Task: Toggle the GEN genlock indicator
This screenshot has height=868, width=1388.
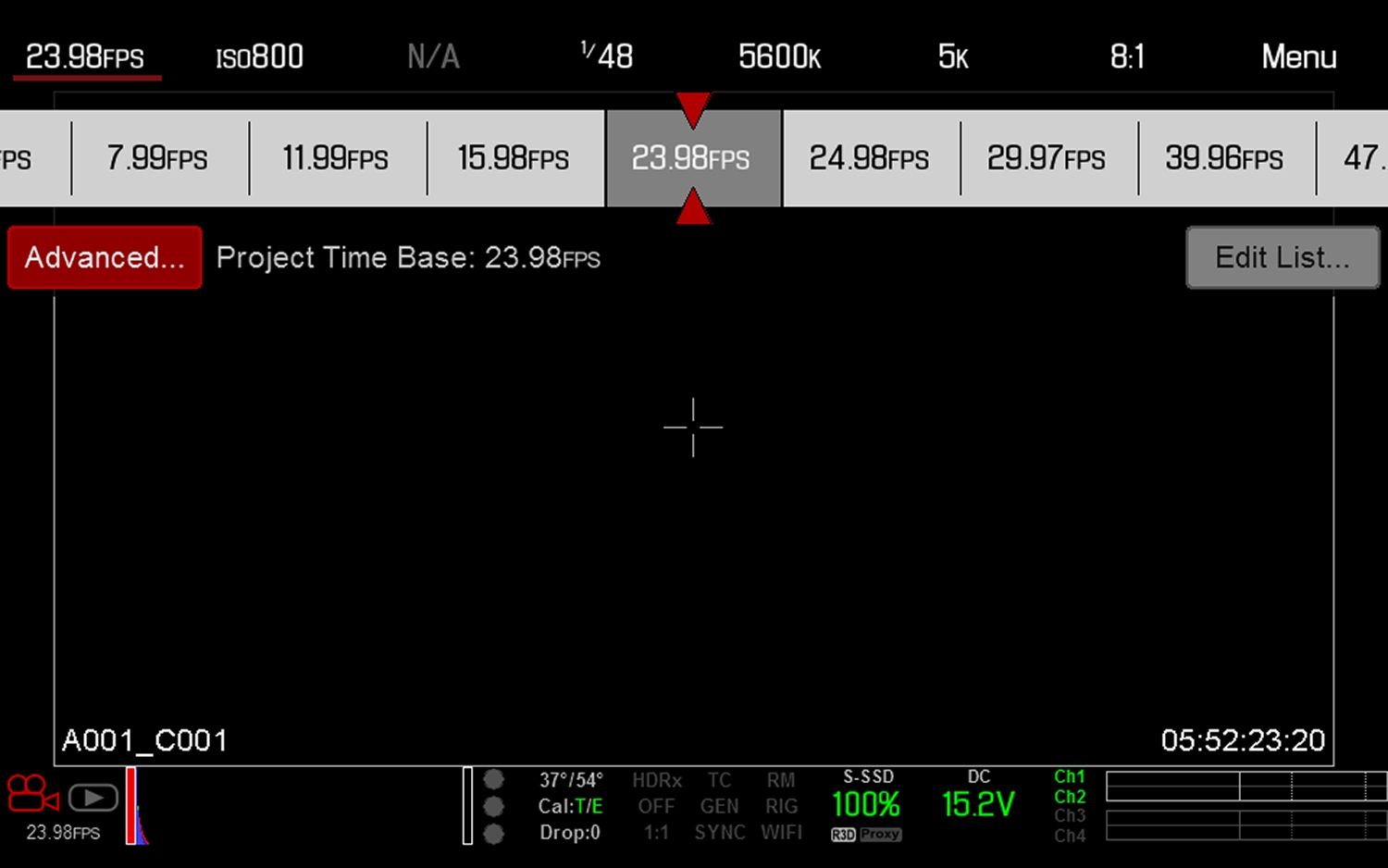Action: pyautogui.click(x=719, y=806)
